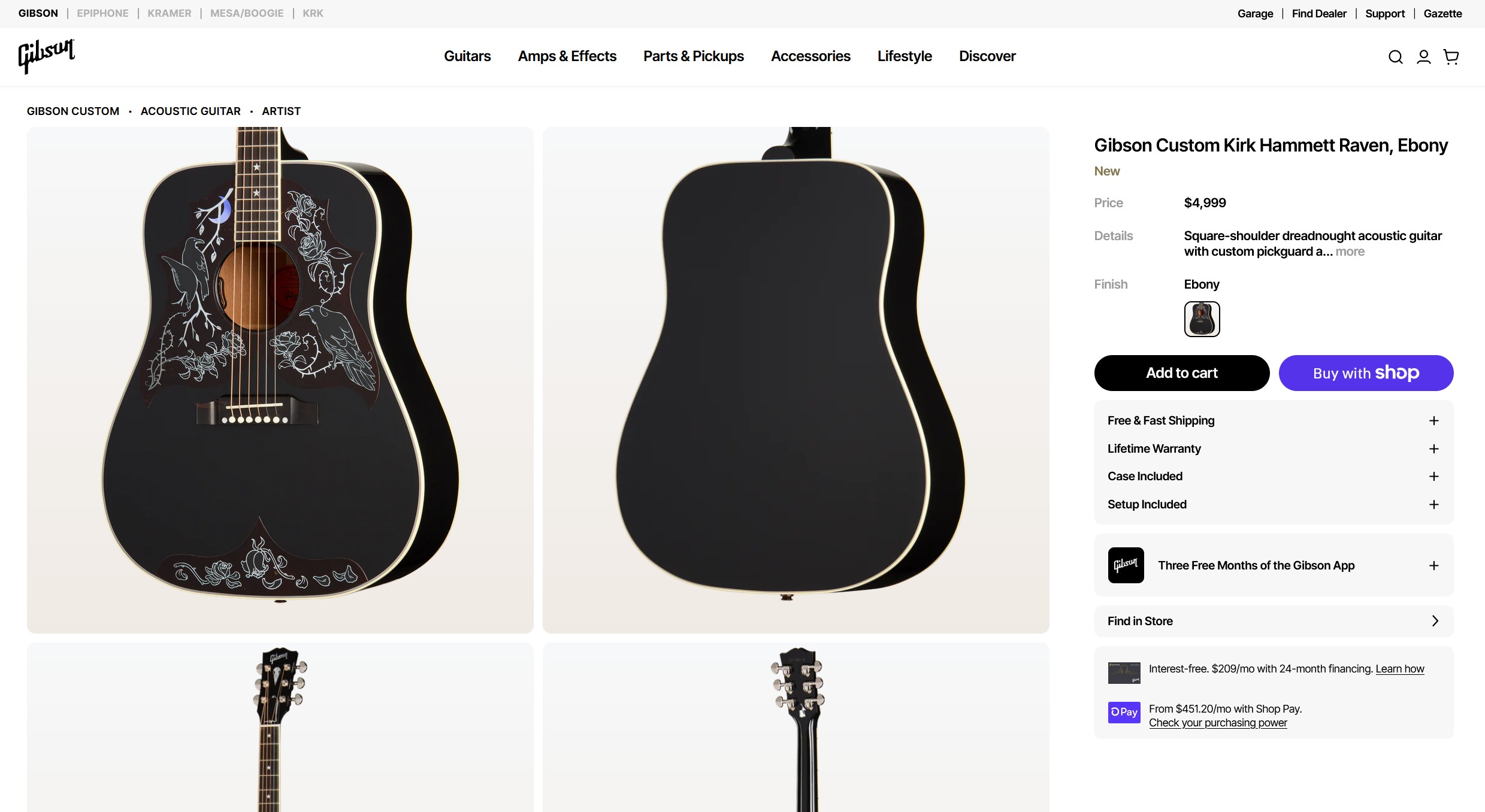Click the Gibson logo in header
This screenshot has width=1485, height=812.
47,56
